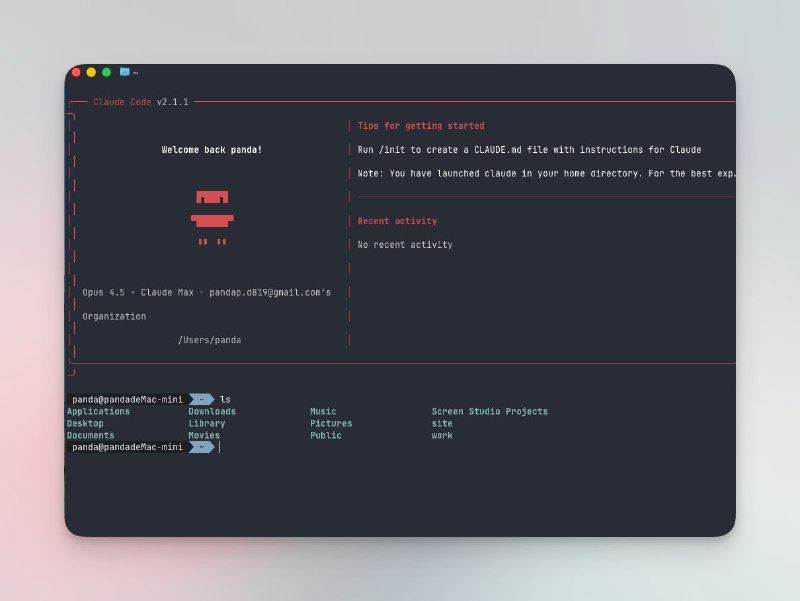Click the green maximize window button

106,72
